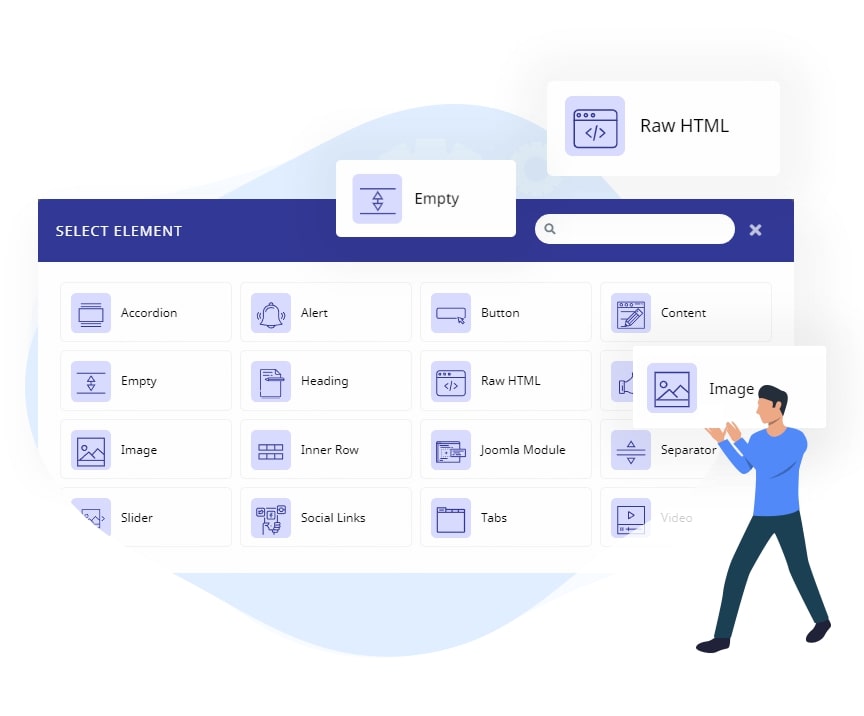
Task: Click the Heading element icon
Action: point(271,381)
